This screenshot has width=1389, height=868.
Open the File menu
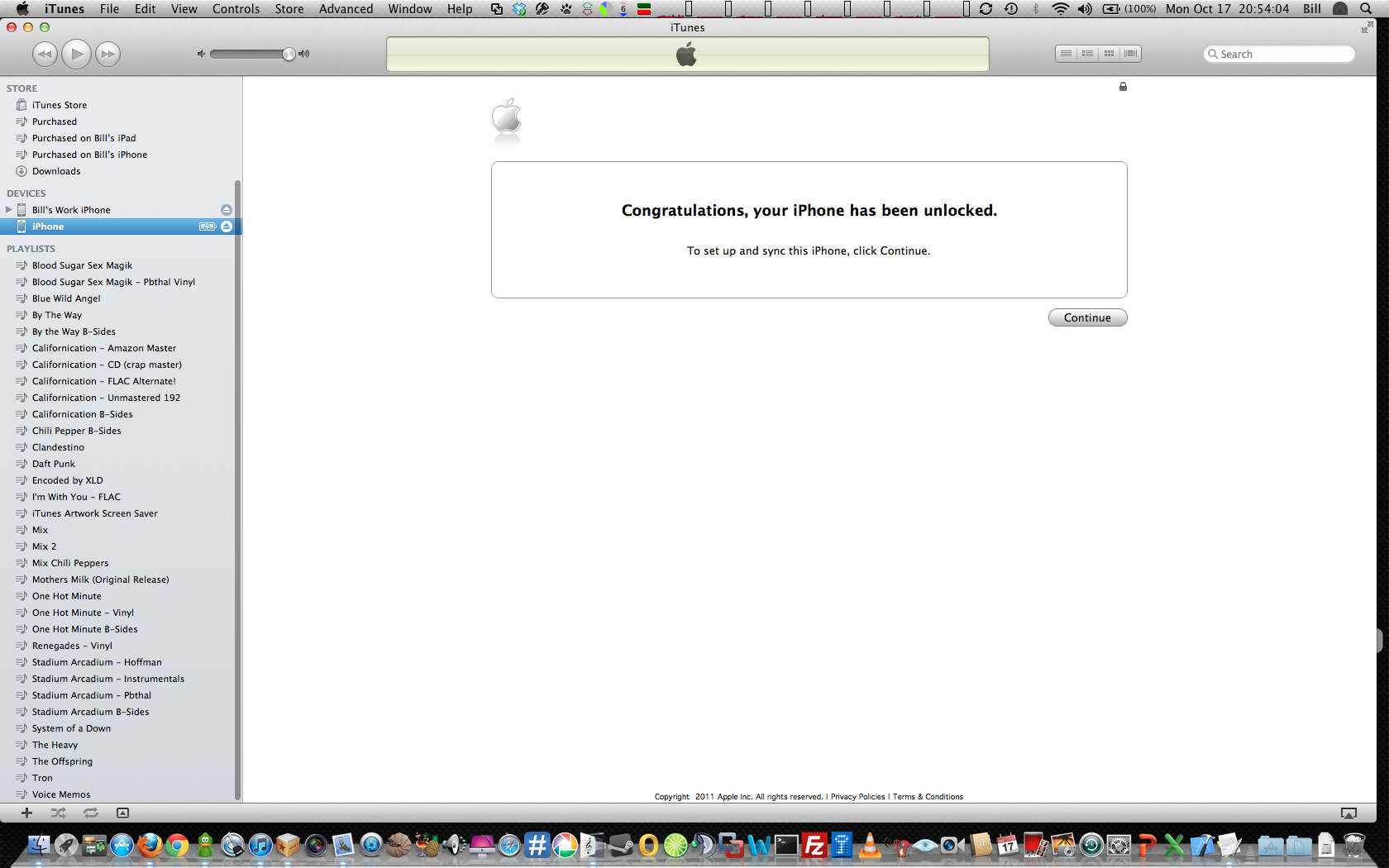[109, 9]
